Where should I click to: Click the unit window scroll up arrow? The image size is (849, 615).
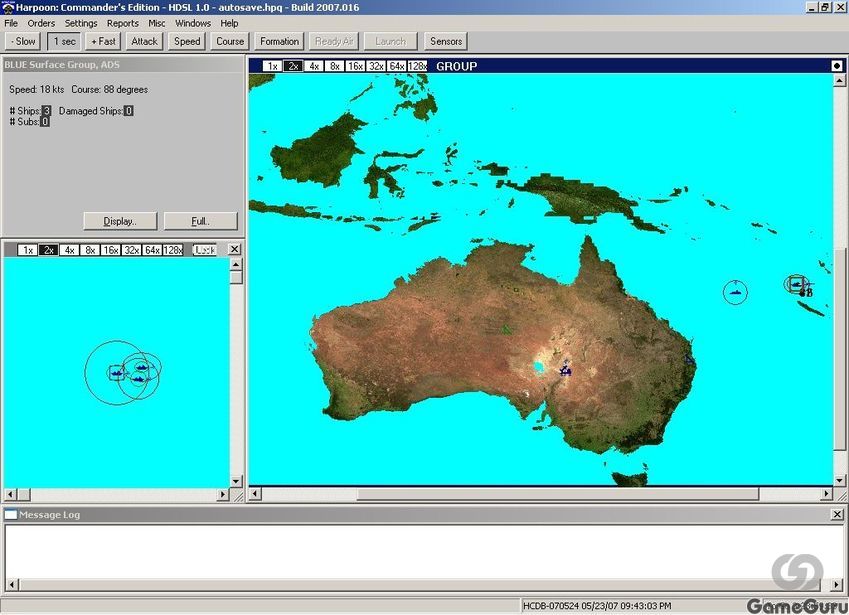pyautogui.click(x=236, y=265)
